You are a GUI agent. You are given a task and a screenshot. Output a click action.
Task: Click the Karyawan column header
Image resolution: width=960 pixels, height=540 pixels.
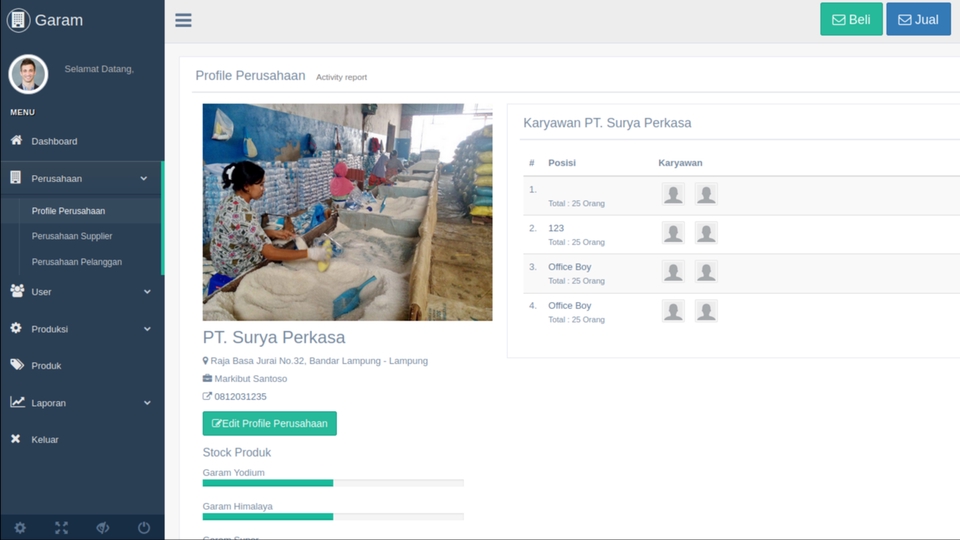click(x=680, y=163)
